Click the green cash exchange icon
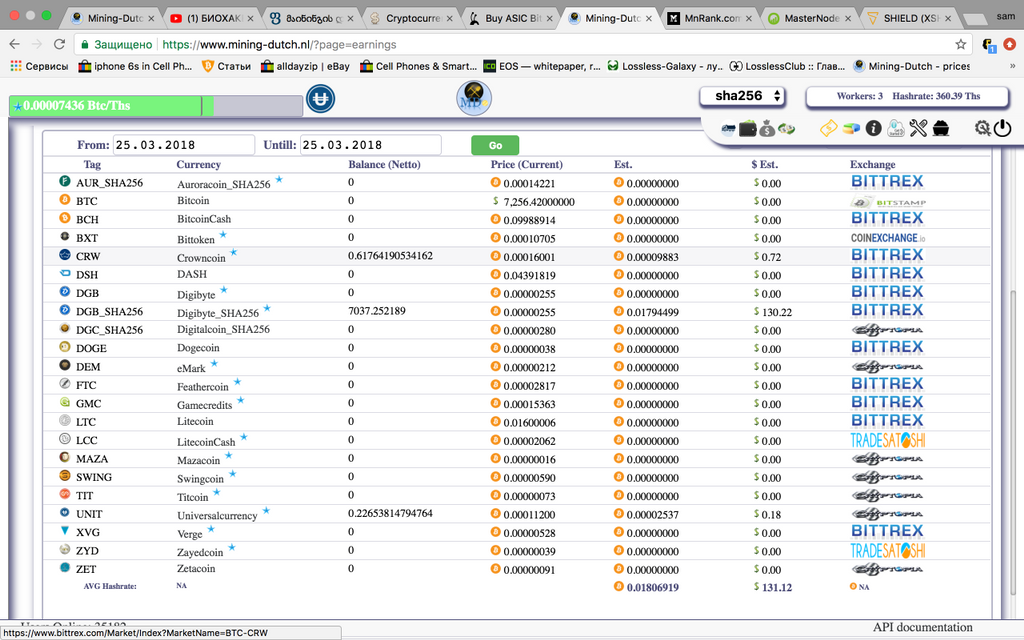 tap(786, 129)
